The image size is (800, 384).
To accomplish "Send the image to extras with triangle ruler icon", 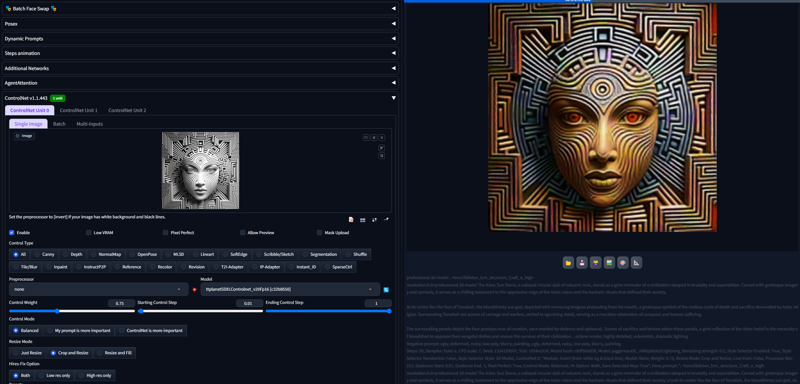I will pyautogui.click(x=636, y=263).
